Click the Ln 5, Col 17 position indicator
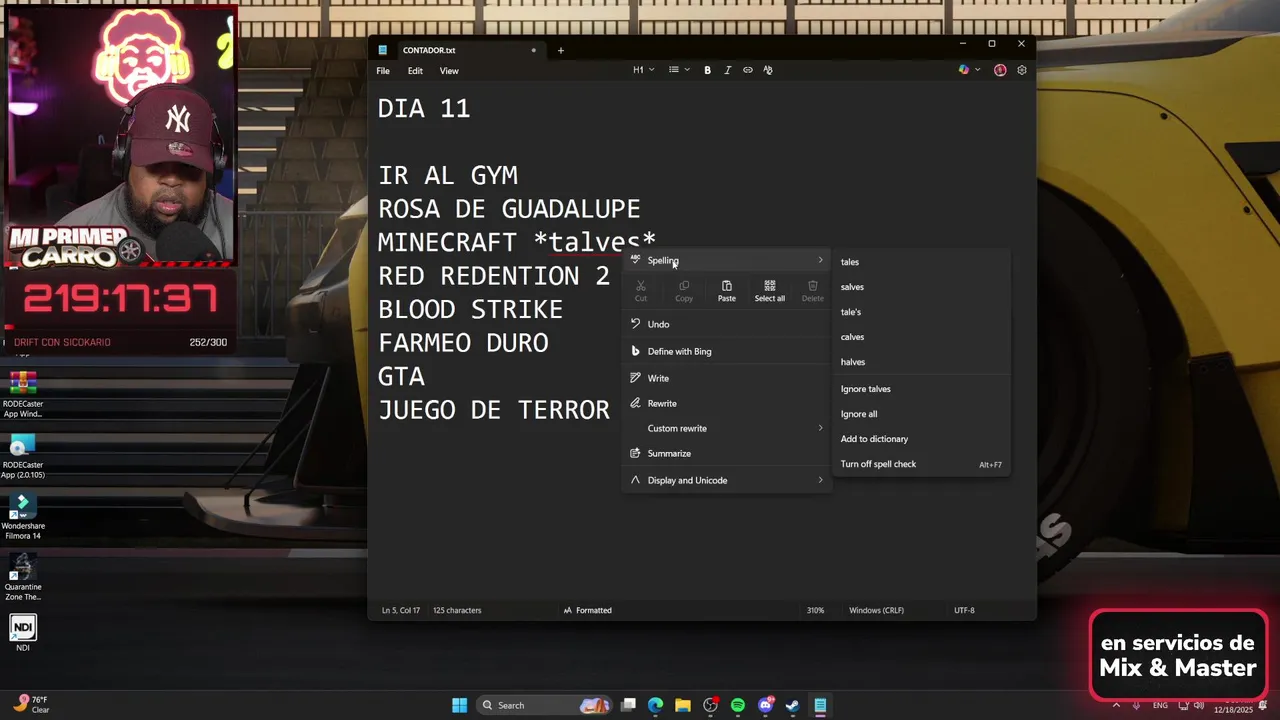The height and width of the screenshot is (720, 1280). [x=401, y=610]
